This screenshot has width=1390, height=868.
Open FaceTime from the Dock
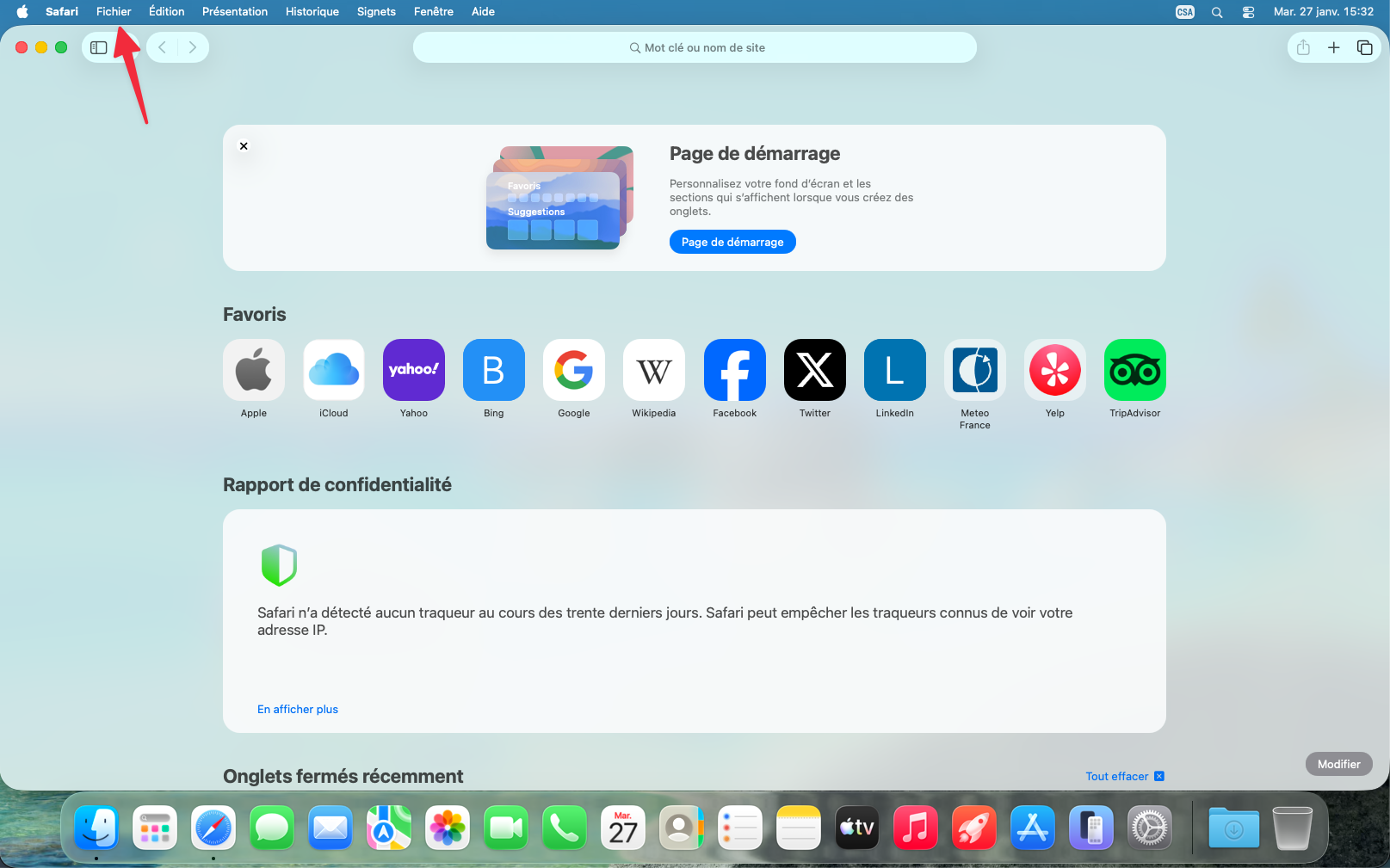click(506, 828)
